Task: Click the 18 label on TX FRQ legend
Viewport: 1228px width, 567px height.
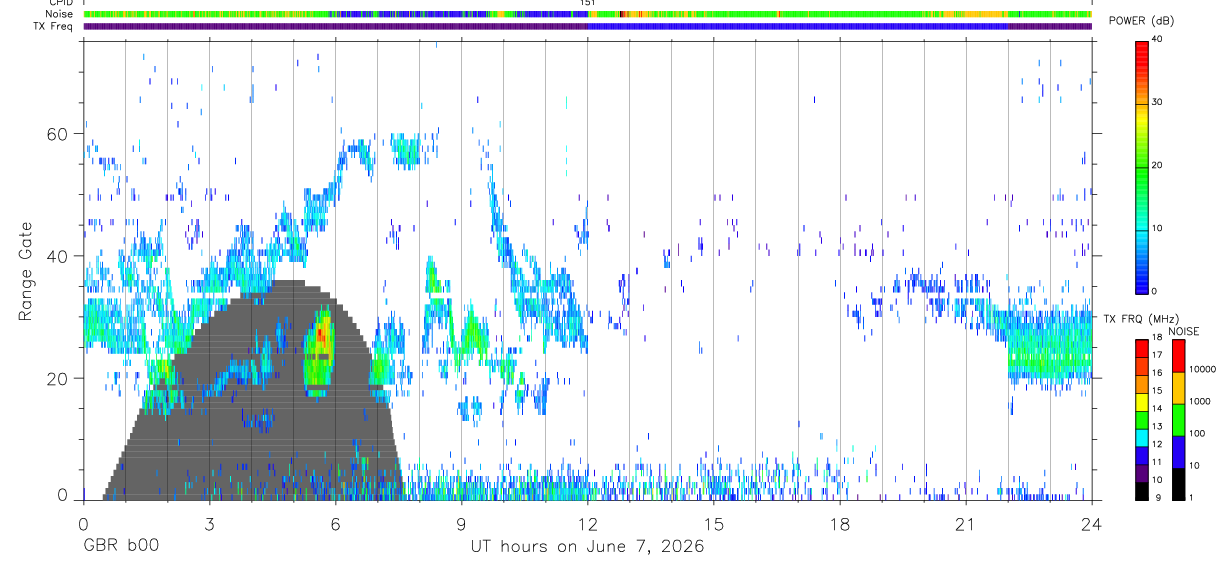Action: tap(1157, 338)
